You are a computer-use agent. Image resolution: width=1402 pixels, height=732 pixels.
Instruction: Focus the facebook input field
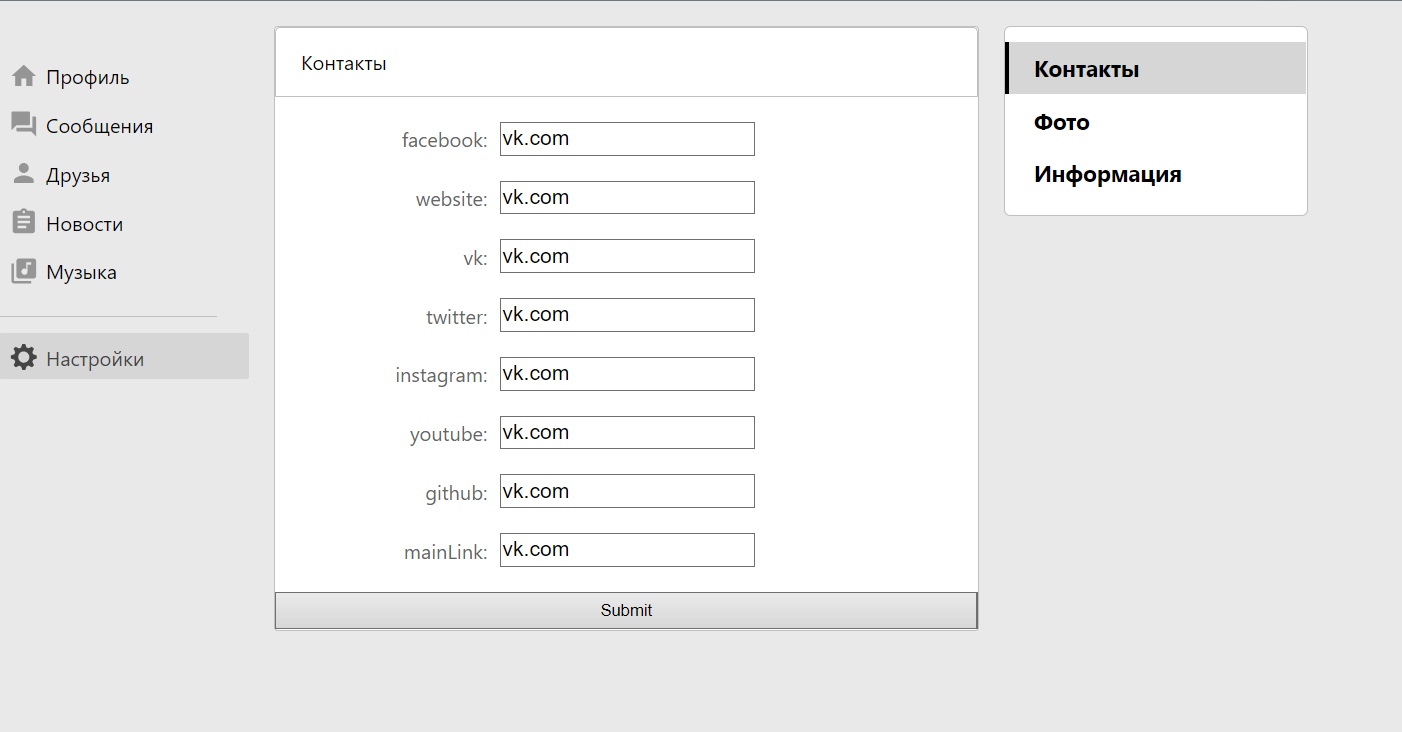pos(627,139)
